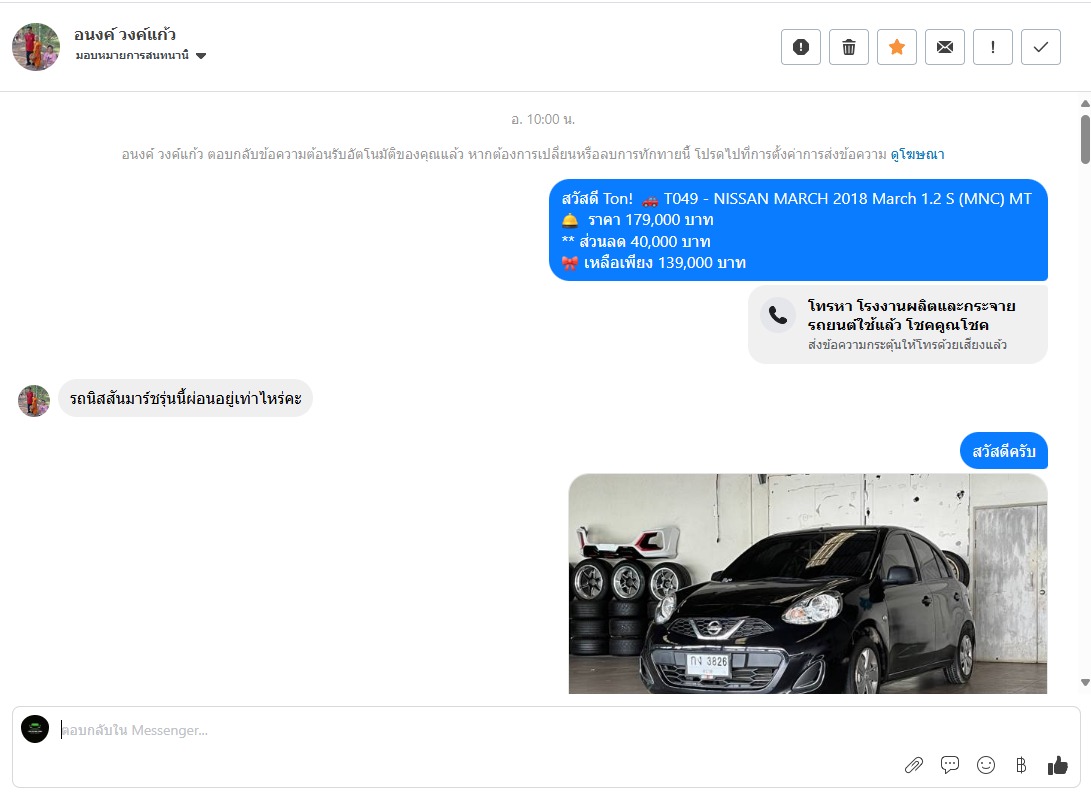Mark as unread with envelope icon
This screenshot has width=1091, height=798.
tap(945, 47)
